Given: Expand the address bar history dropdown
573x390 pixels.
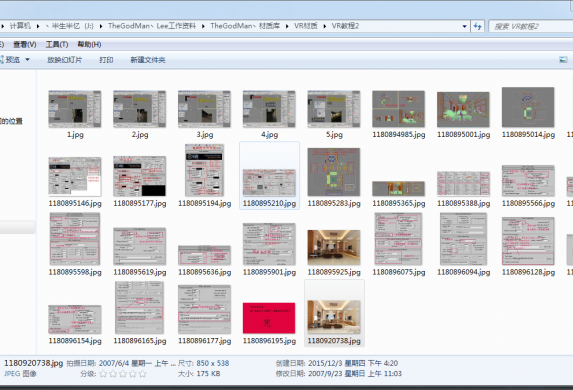Looking at the screenshot, I should (464, 26).
